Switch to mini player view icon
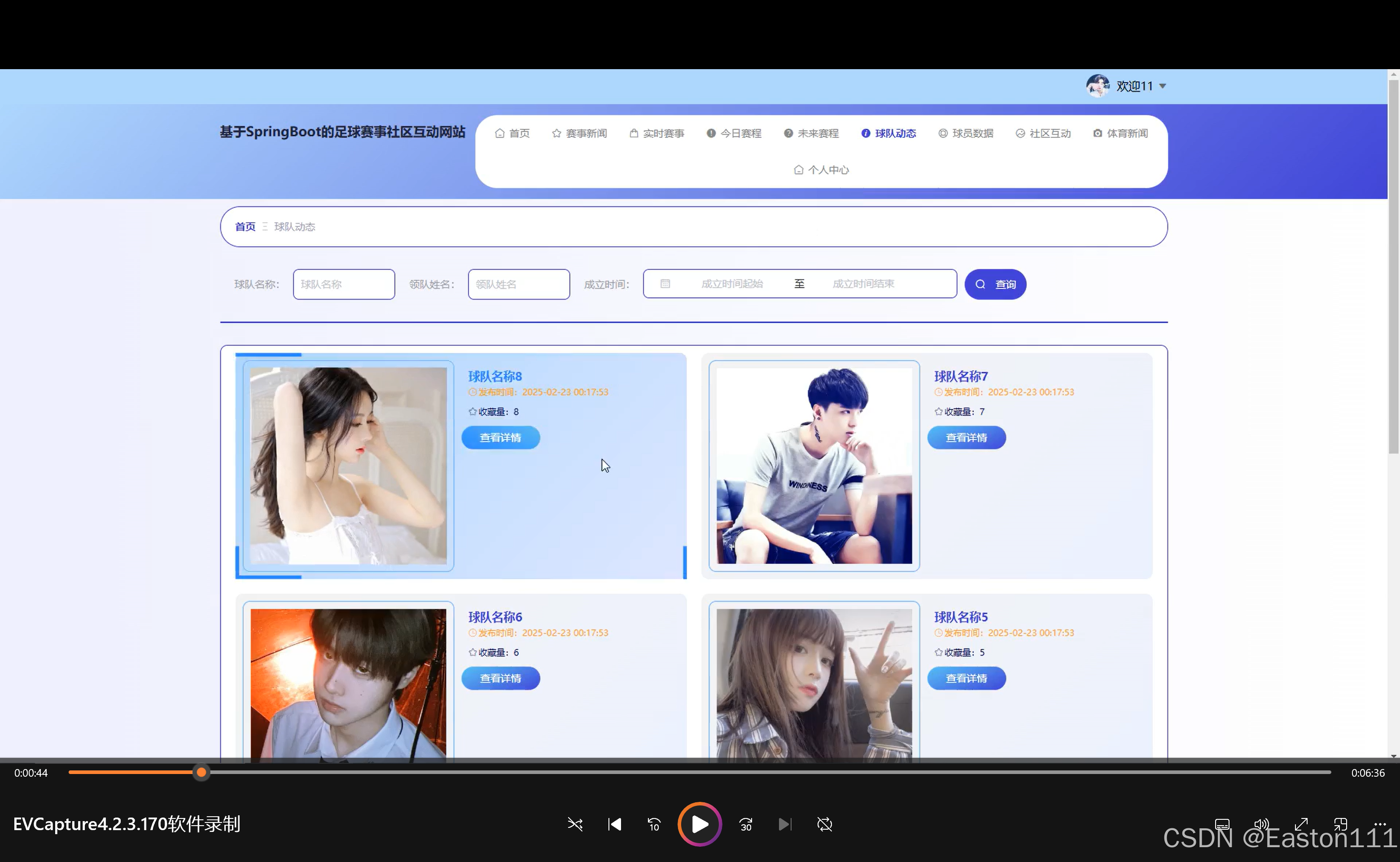Image resolution: width=1400 pixels, height=862 pixels. click(x=1340, y=824)
